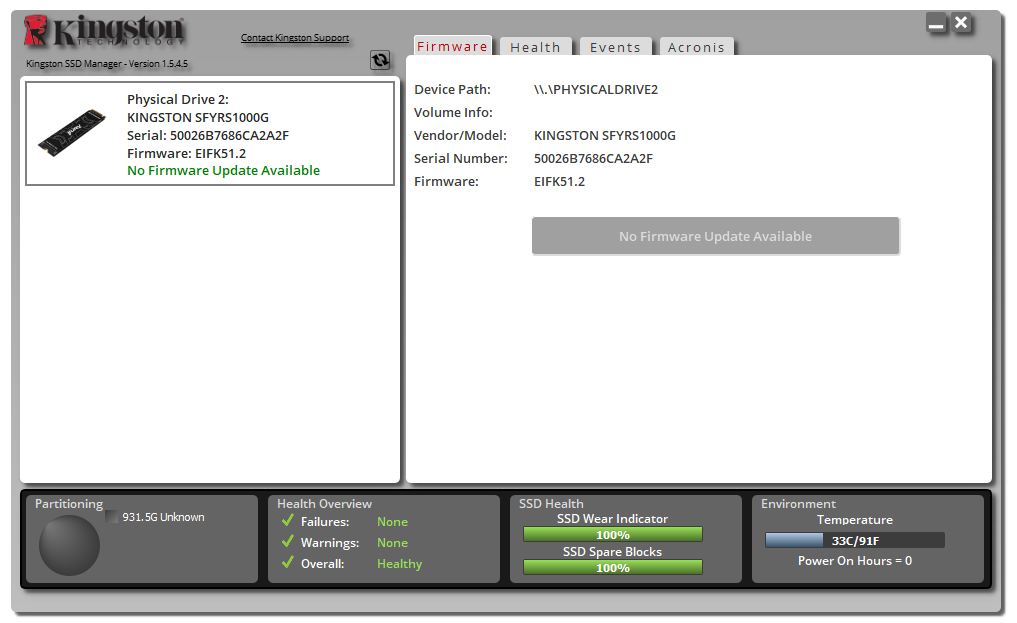Click the KINGSTON SFYRS1000G model value in Firmware panel
1017x623 pixels.
coord(604,135)
